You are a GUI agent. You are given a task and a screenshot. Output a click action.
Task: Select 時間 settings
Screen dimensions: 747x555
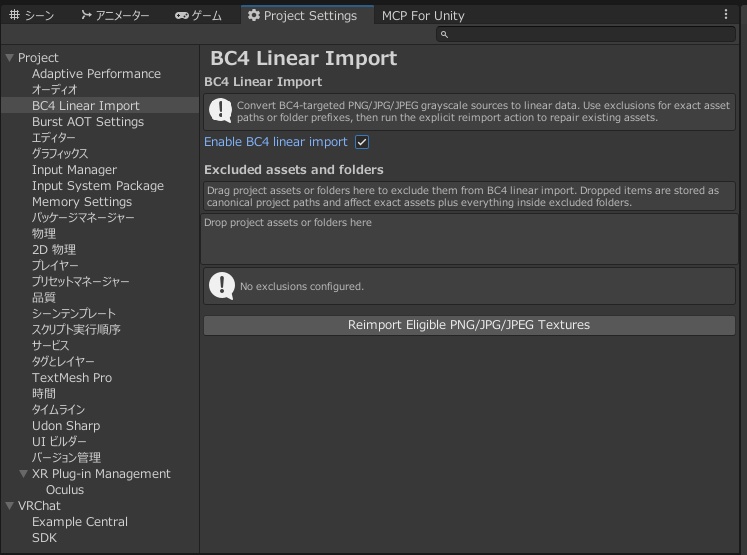[x=44, y=394]
